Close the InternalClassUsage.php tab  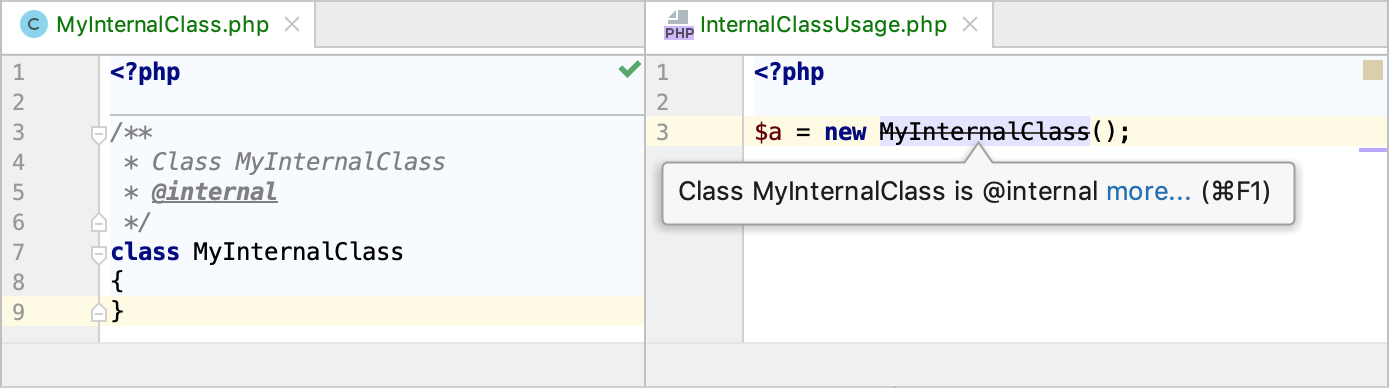[x=971, y=25]
